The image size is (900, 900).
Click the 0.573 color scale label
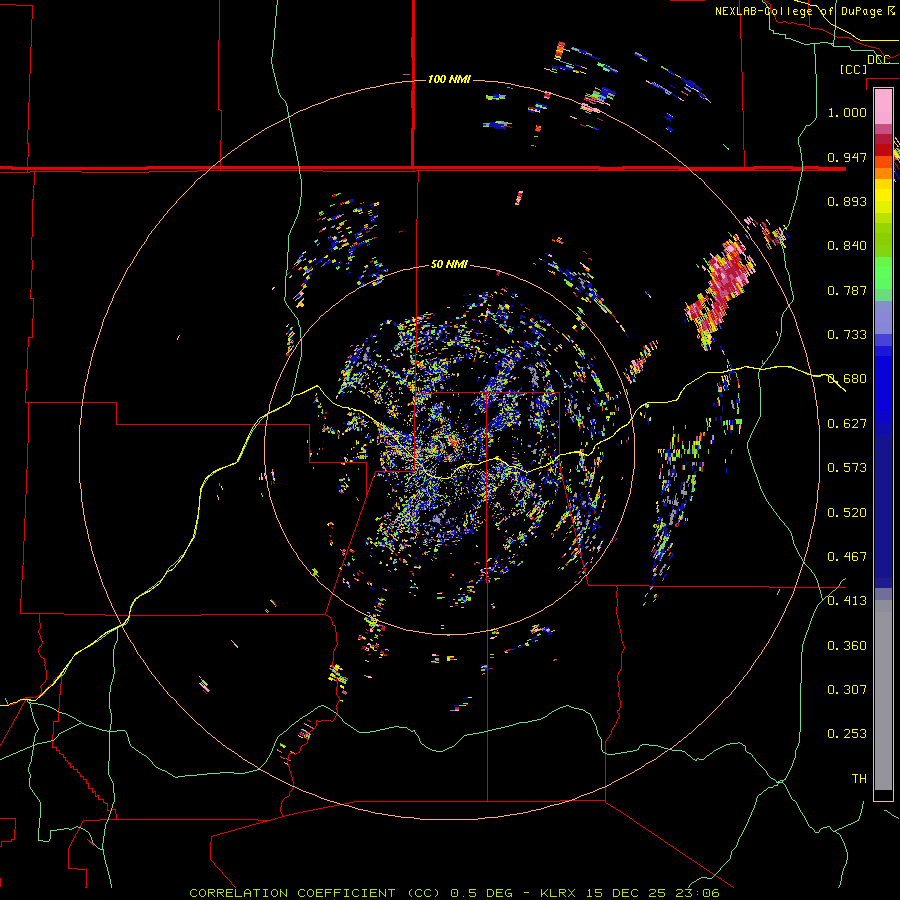[847, 468]
